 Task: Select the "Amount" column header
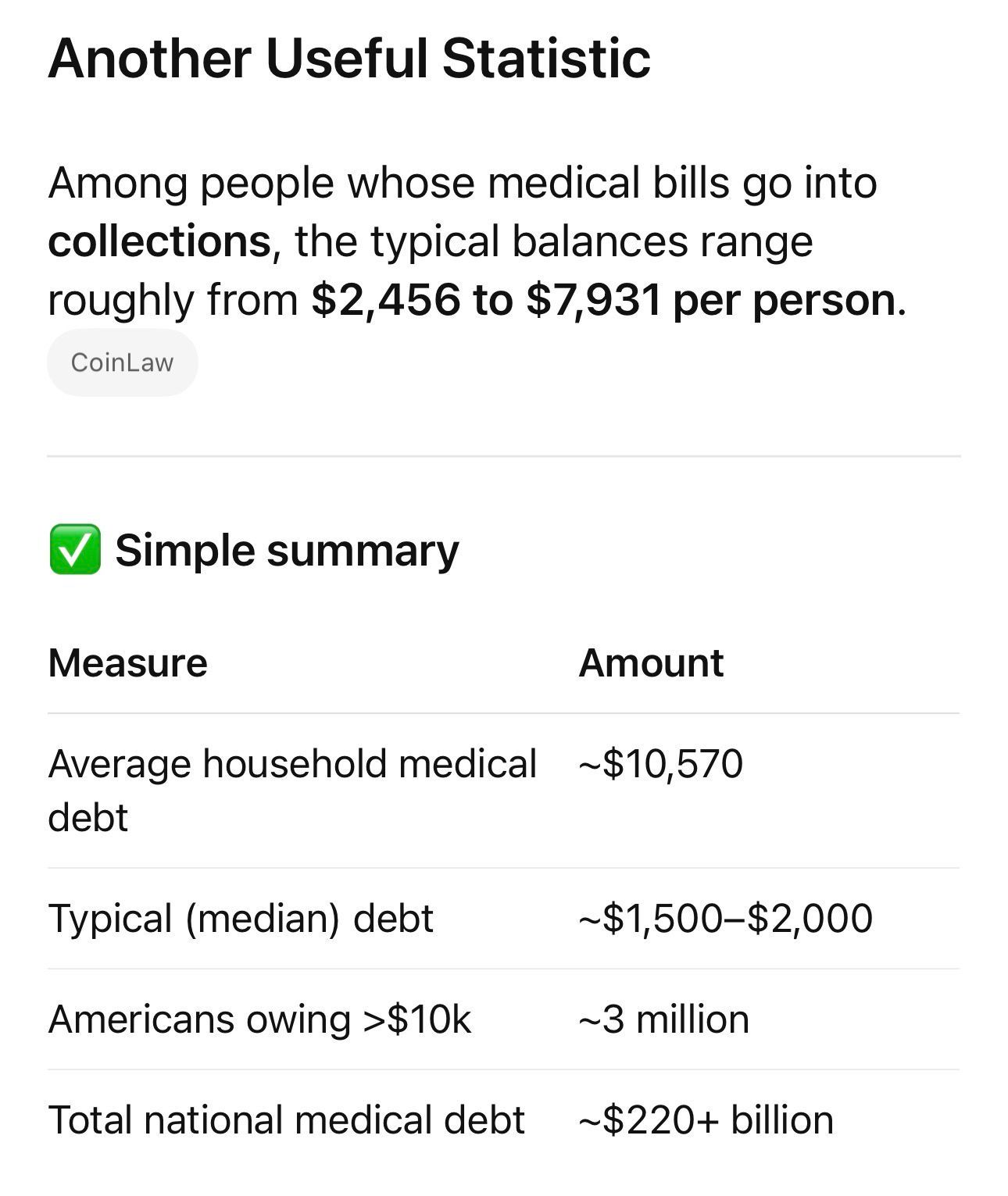coord(651,663)
